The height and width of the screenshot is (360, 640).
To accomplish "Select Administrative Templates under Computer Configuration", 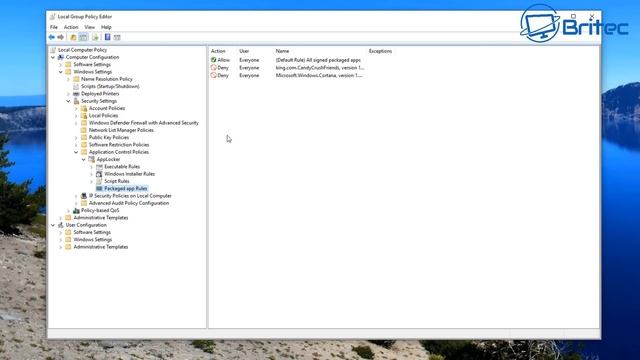I will tap(100, 218).
